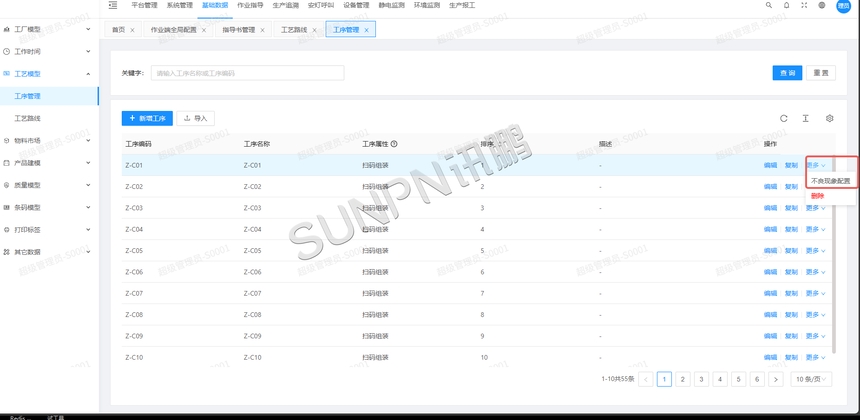Close the 指导书管理 tab
The width and height of the screenshot is (860, 420).
tap(262, 30)
